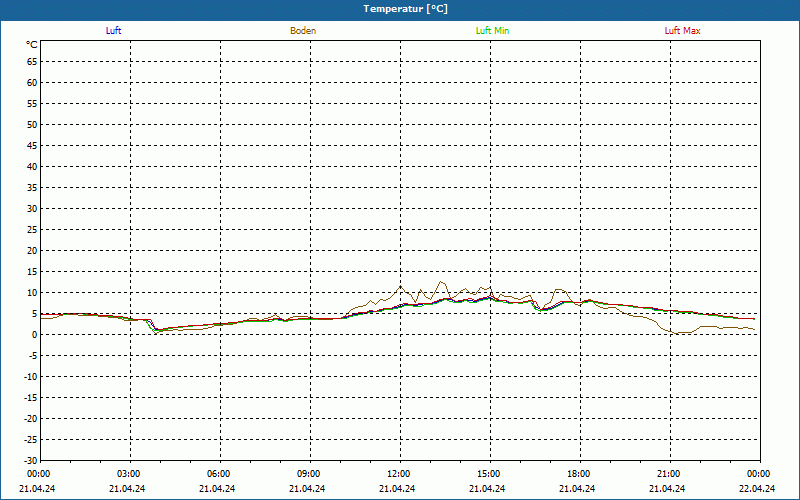Click the 40 value on y-axis

tap(32, 167)
